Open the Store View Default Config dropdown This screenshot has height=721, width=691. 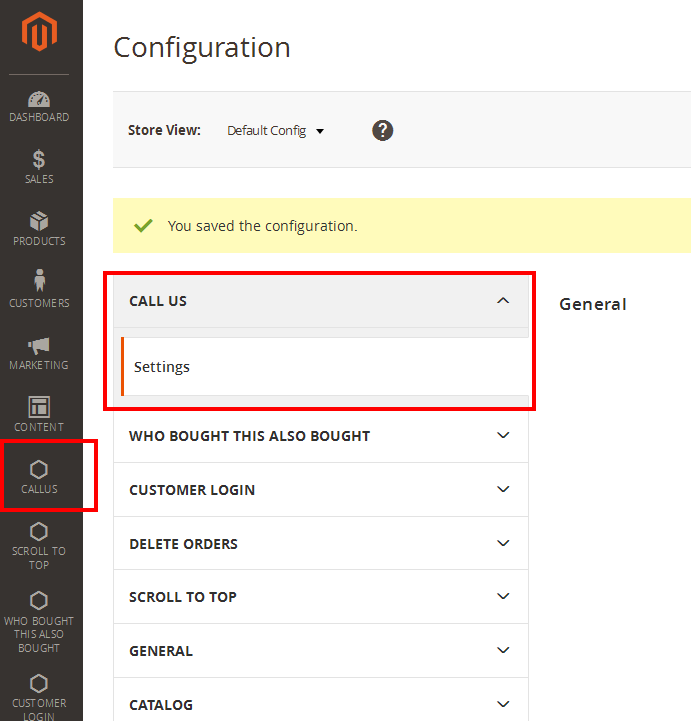[275, 131]
